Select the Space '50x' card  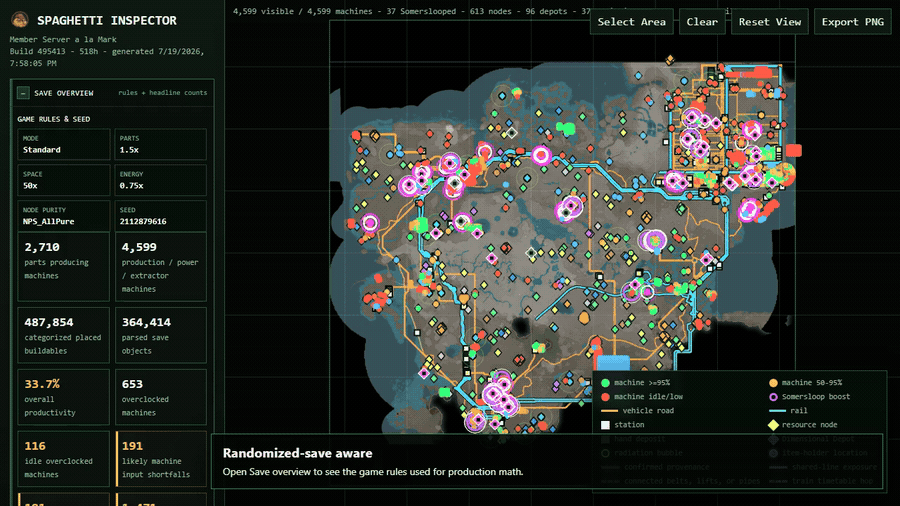[x=63, y=180]
